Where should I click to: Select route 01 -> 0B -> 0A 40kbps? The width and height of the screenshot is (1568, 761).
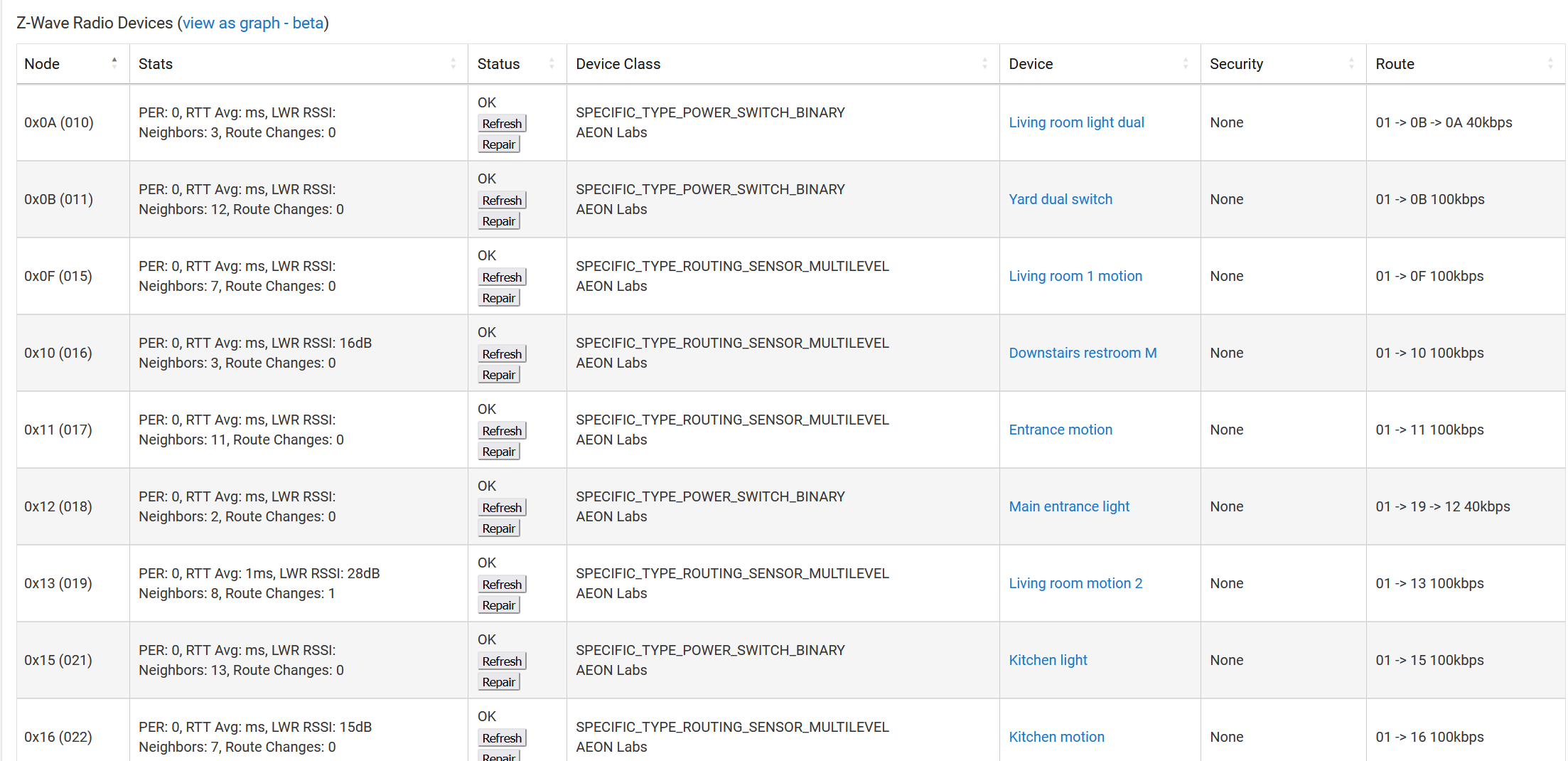[1444, 122]
